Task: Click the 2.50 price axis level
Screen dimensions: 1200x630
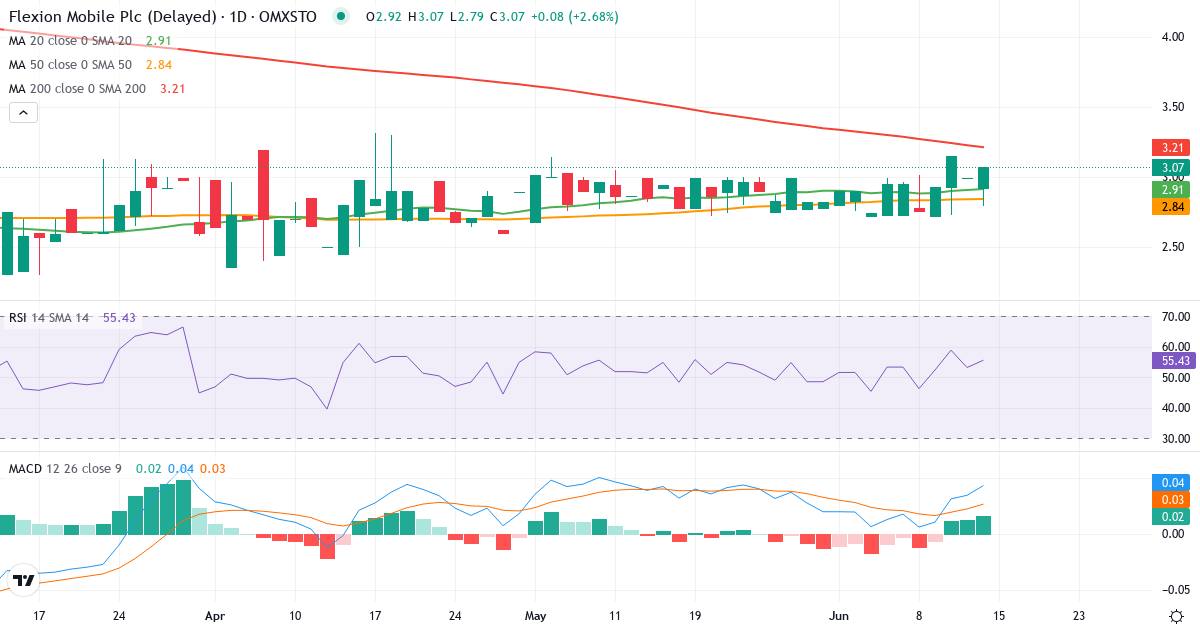Action: (1175, 247)
